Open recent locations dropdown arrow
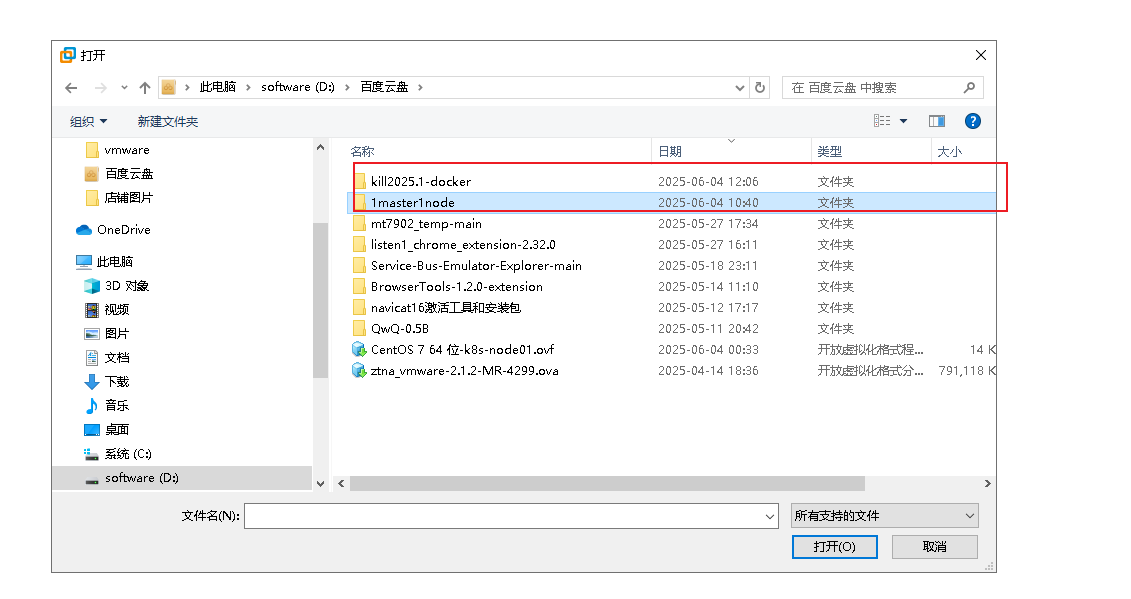 (124, 88)
